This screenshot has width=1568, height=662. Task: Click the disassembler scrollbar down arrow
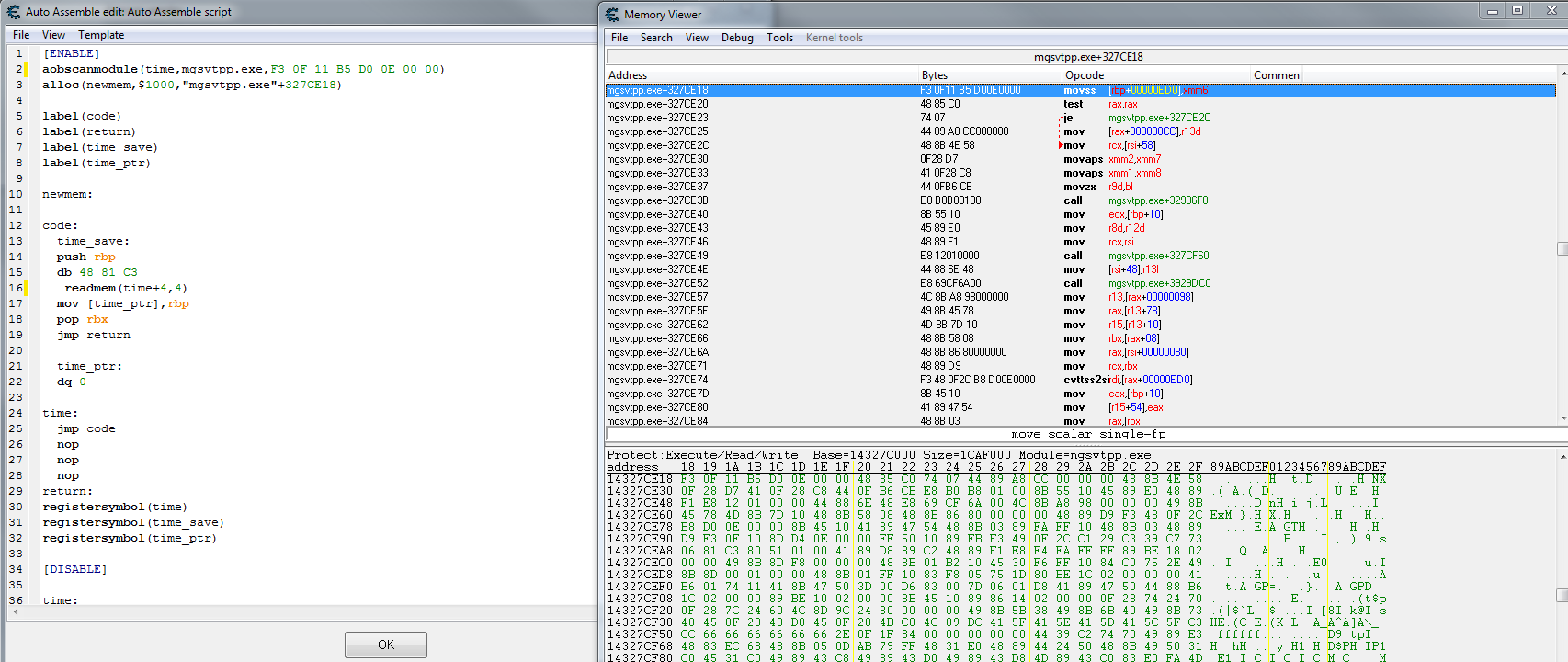click(1562, 418)
